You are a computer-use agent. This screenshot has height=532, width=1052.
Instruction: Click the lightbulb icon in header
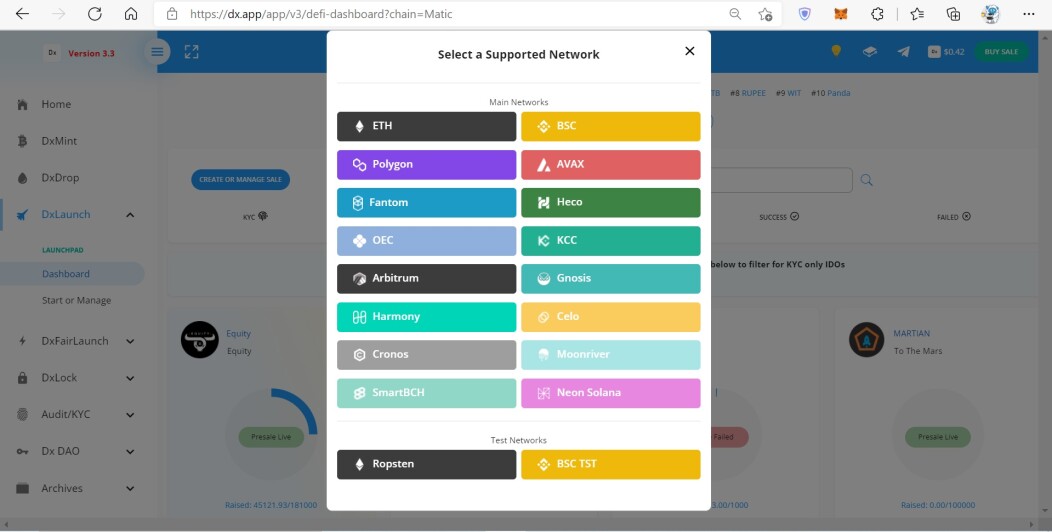[836, 51]
